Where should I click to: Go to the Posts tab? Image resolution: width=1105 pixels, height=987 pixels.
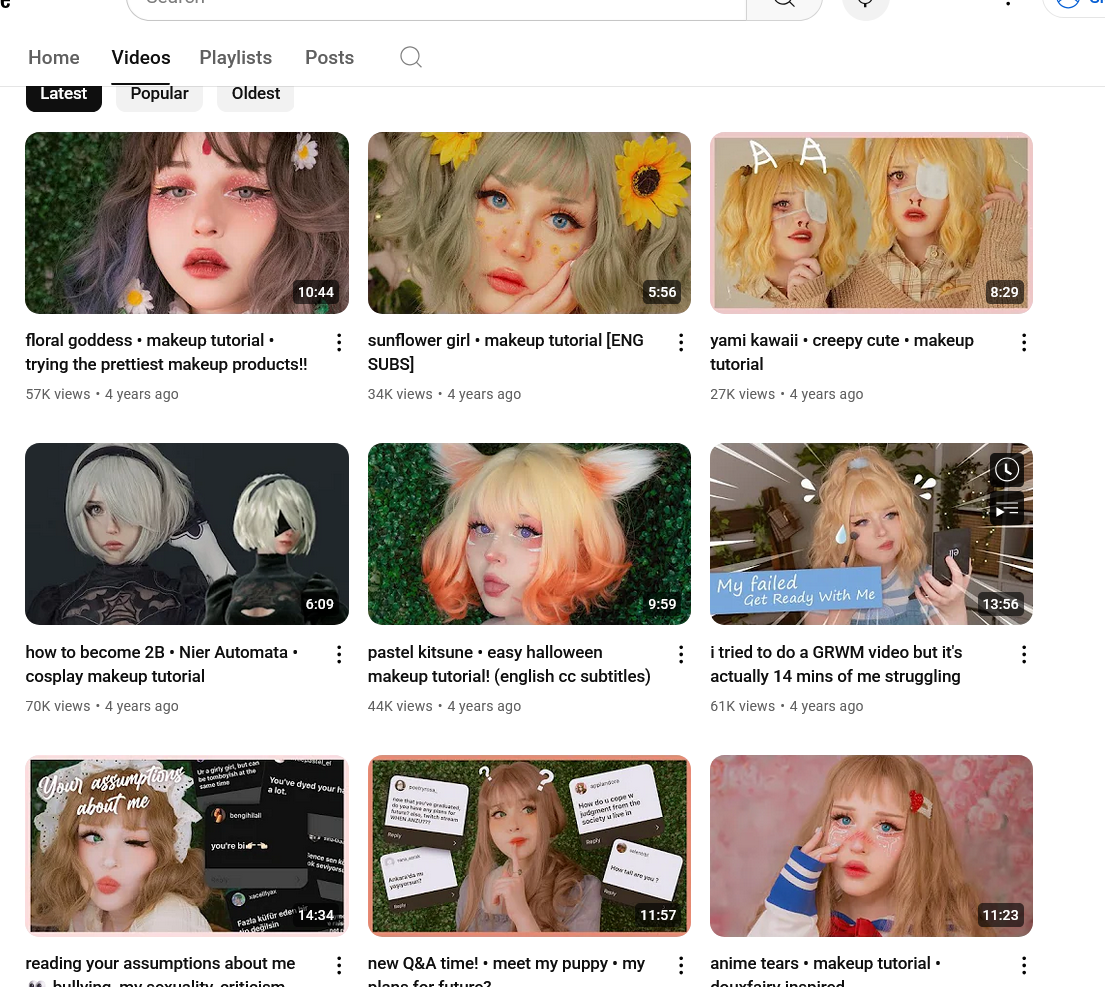tap(329, 58)
